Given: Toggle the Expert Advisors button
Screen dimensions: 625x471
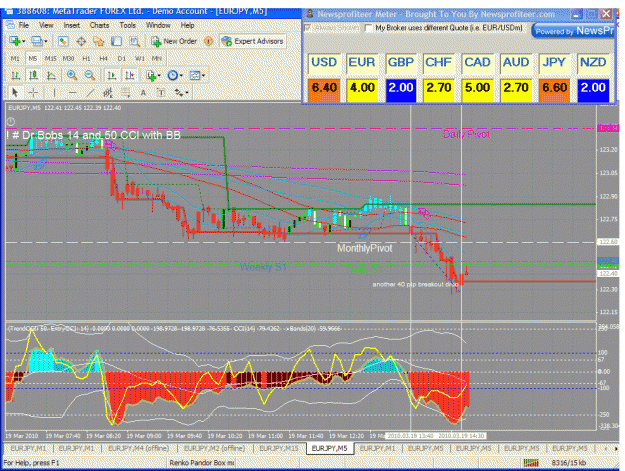Looking at the screenshot, I should [253, 41].
